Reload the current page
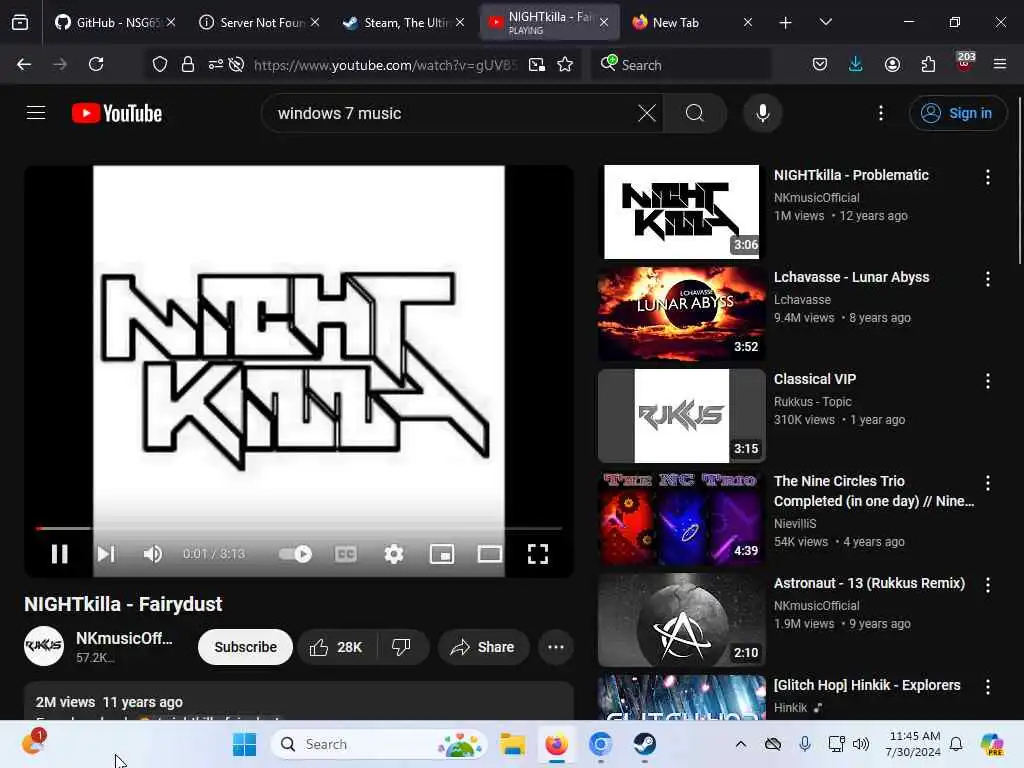The height and width of the screenshot is (768, 1024). 96,64
